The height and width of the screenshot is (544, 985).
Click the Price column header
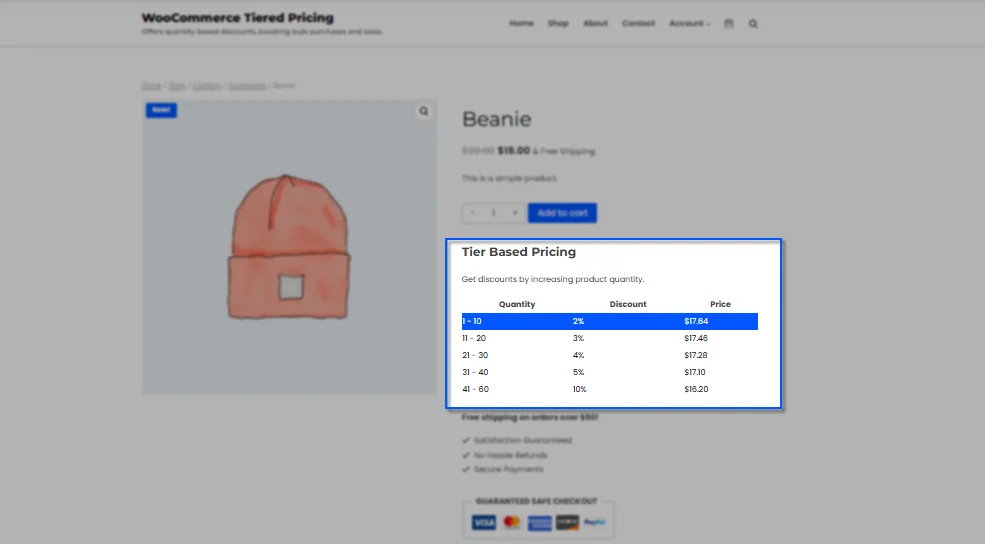721,304
